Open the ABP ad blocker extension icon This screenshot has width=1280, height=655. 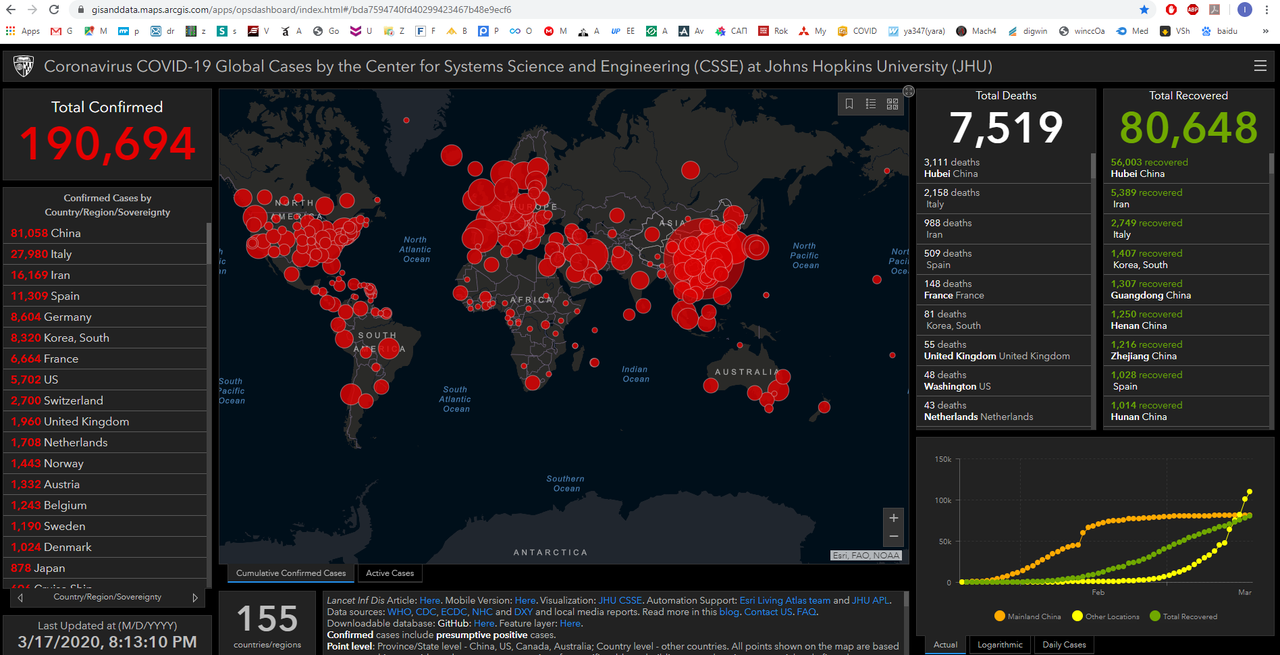[x=1193, y=9]
